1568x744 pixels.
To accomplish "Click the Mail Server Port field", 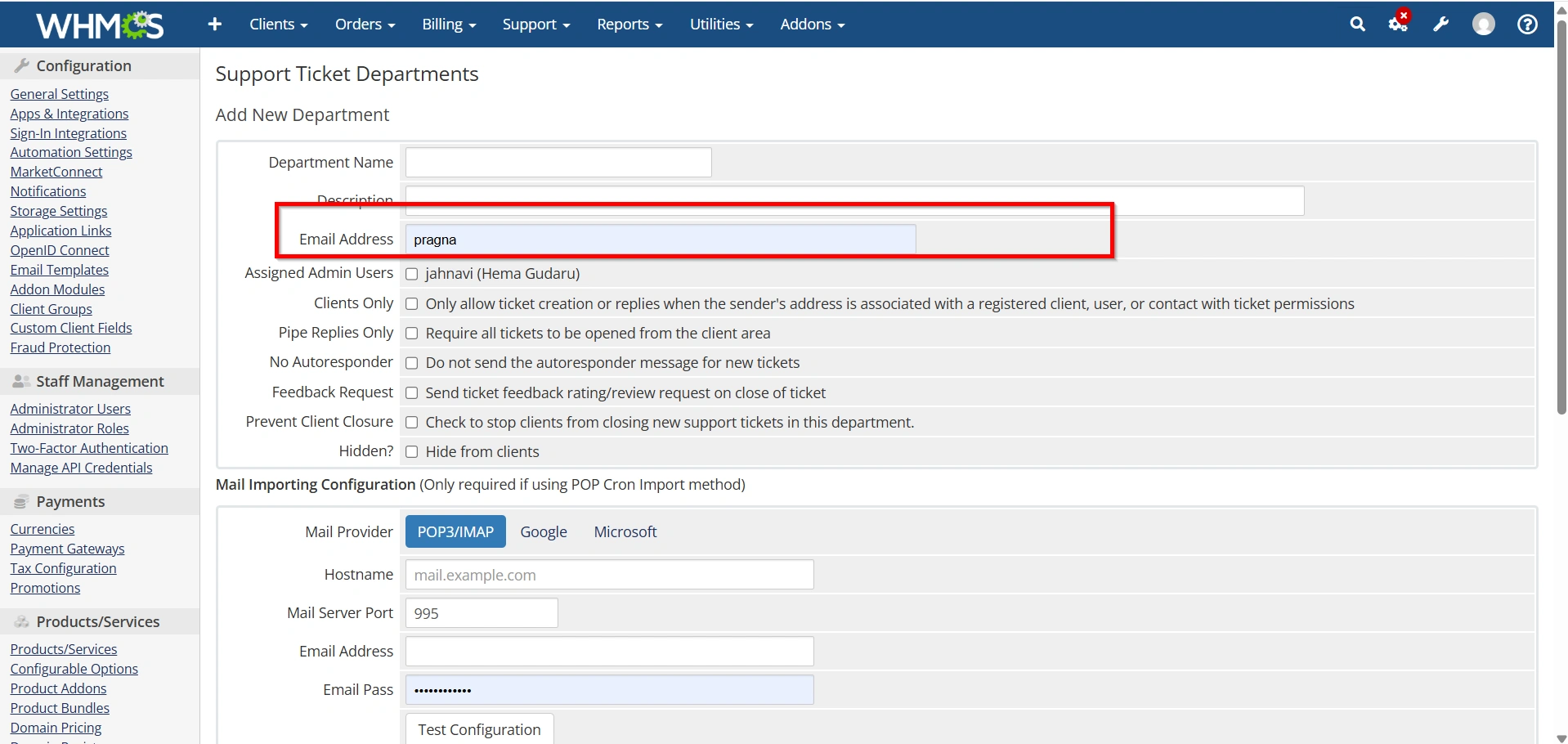I will coord(482,613).
